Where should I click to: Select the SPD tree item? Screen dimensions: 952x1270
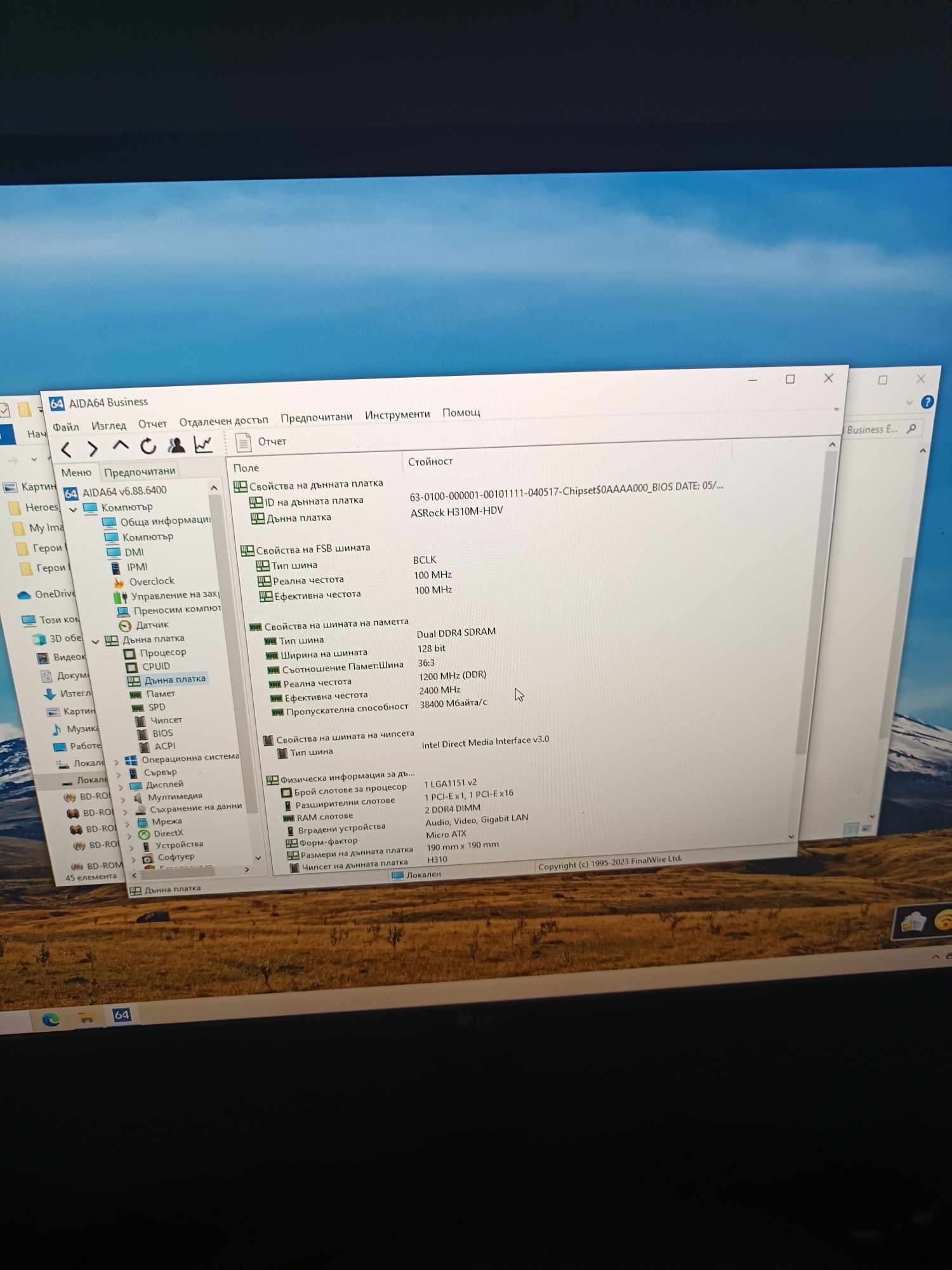[149, 707]
